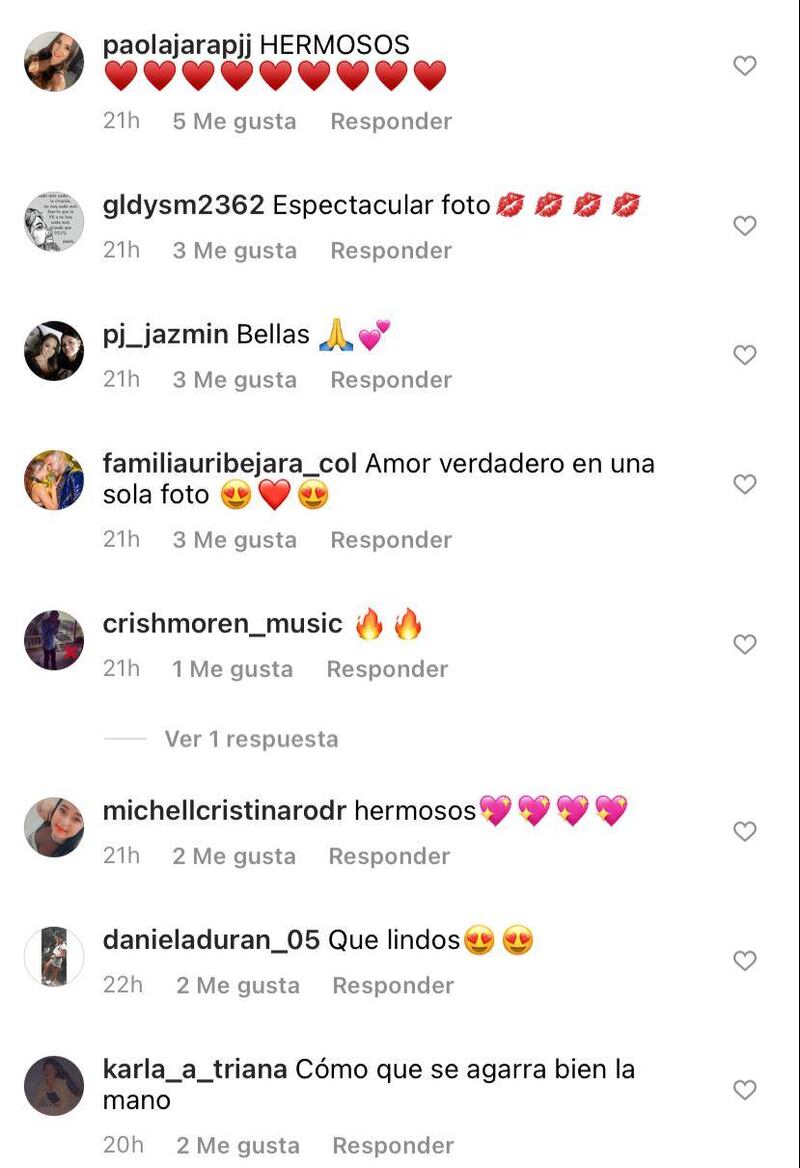800x1168 pixels.
Task: Open danieladuran_05's profile via username
Action: pos(212,940)
